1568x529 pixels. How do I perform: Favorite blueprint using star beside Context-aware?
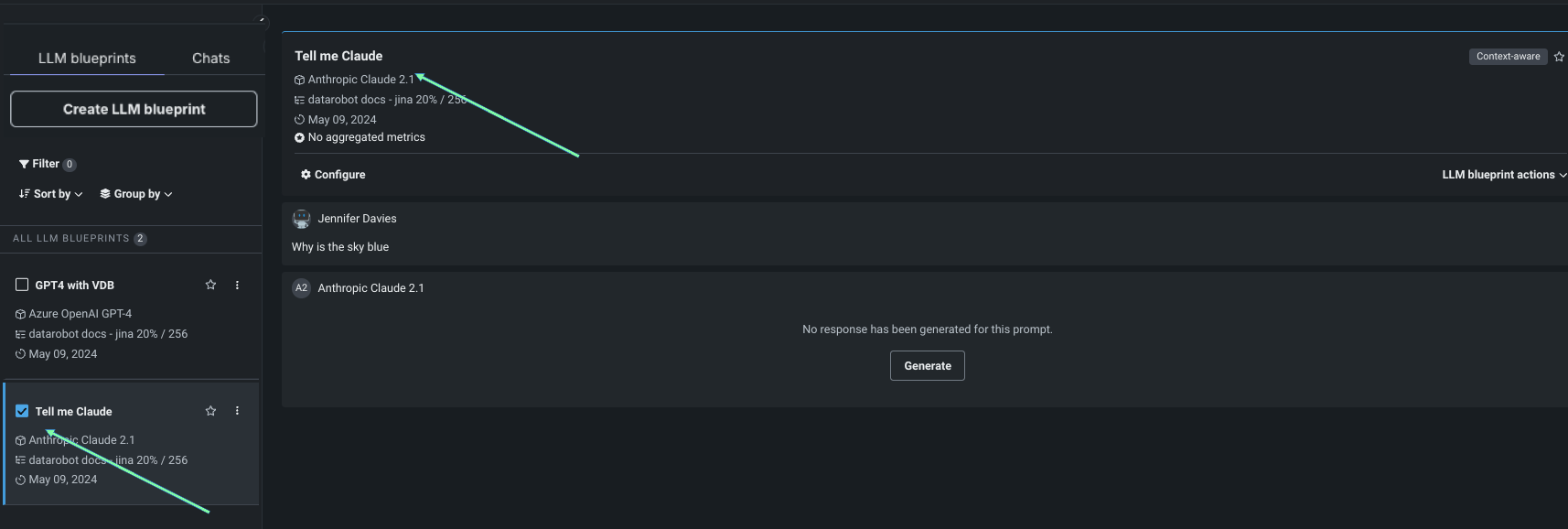1559,57
